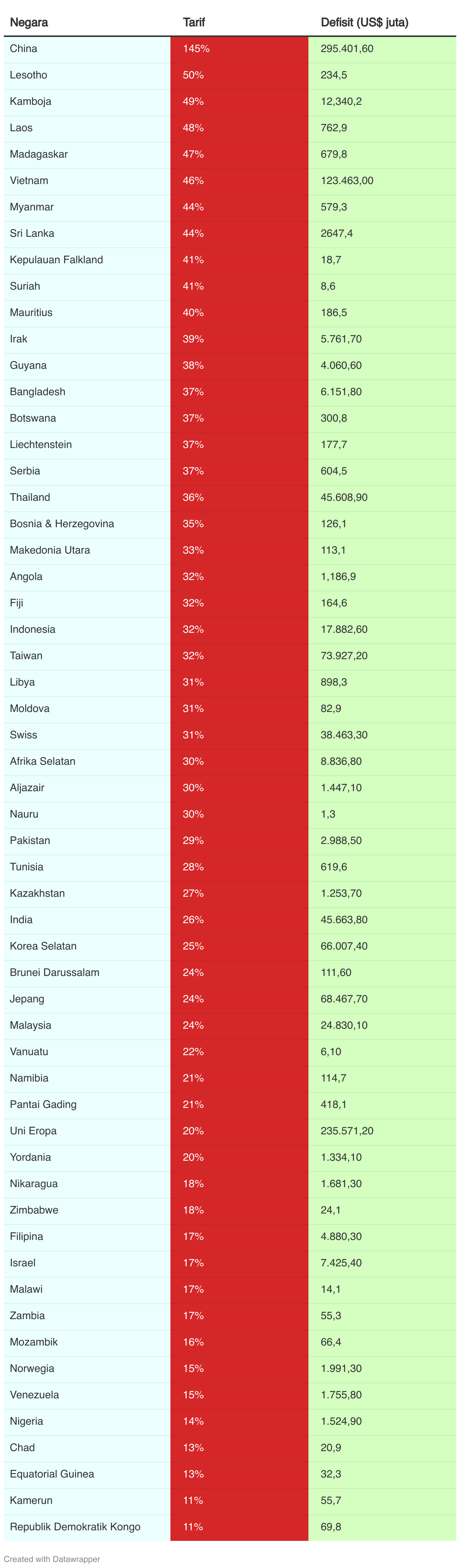Click Lesotho's 50% tariff cell

pyautogui.click(x=239, y=75)
